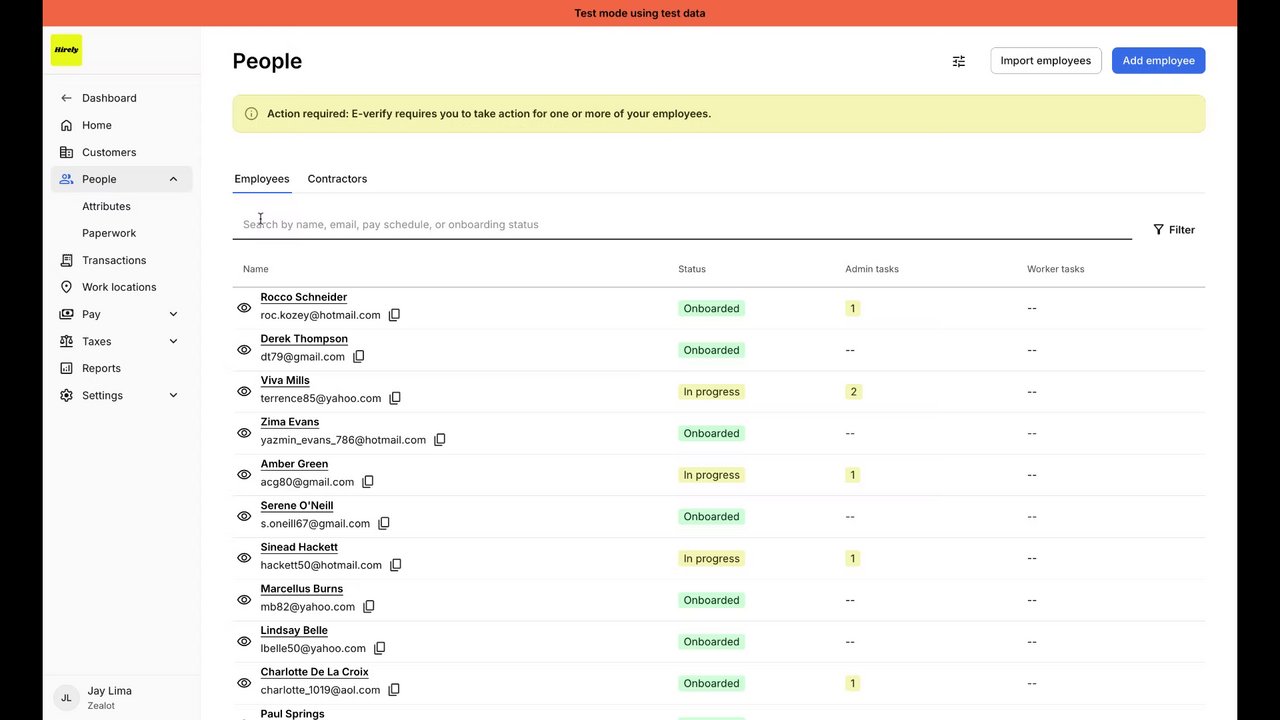Viewport: 1280px width, 720px height.
Task: Click the Add employee button
Action: (x=1158, y=61)
